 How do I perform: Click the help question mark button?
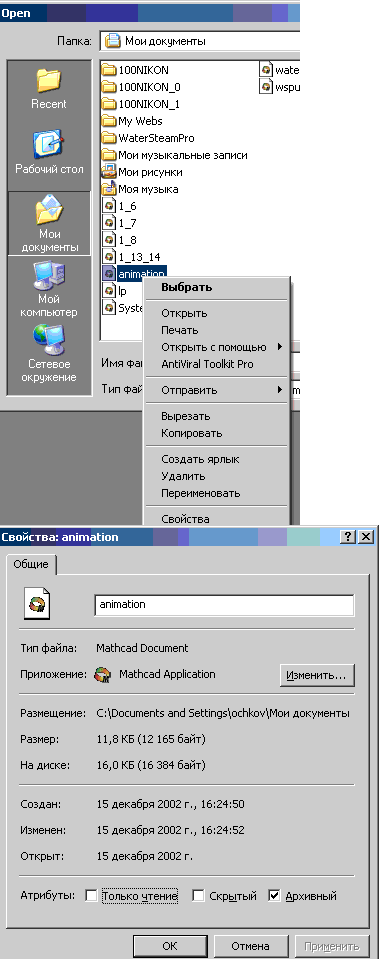348,537
